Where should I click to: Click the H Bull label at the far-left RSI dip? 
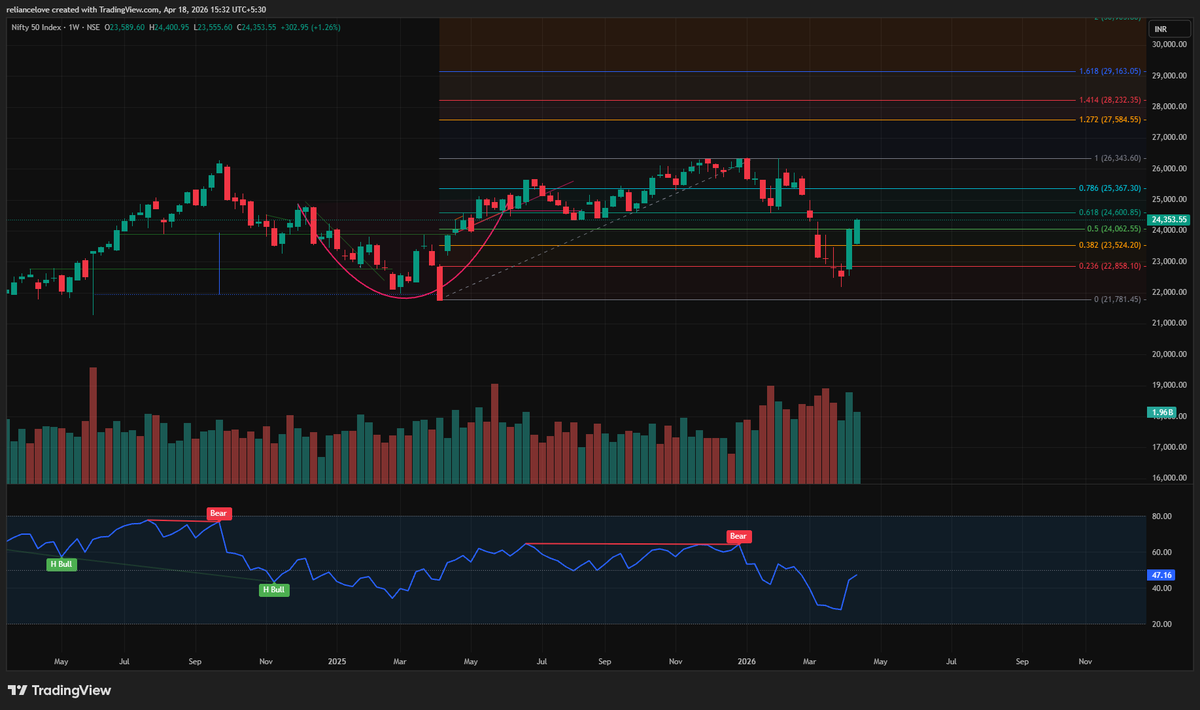tap(62, 565)
